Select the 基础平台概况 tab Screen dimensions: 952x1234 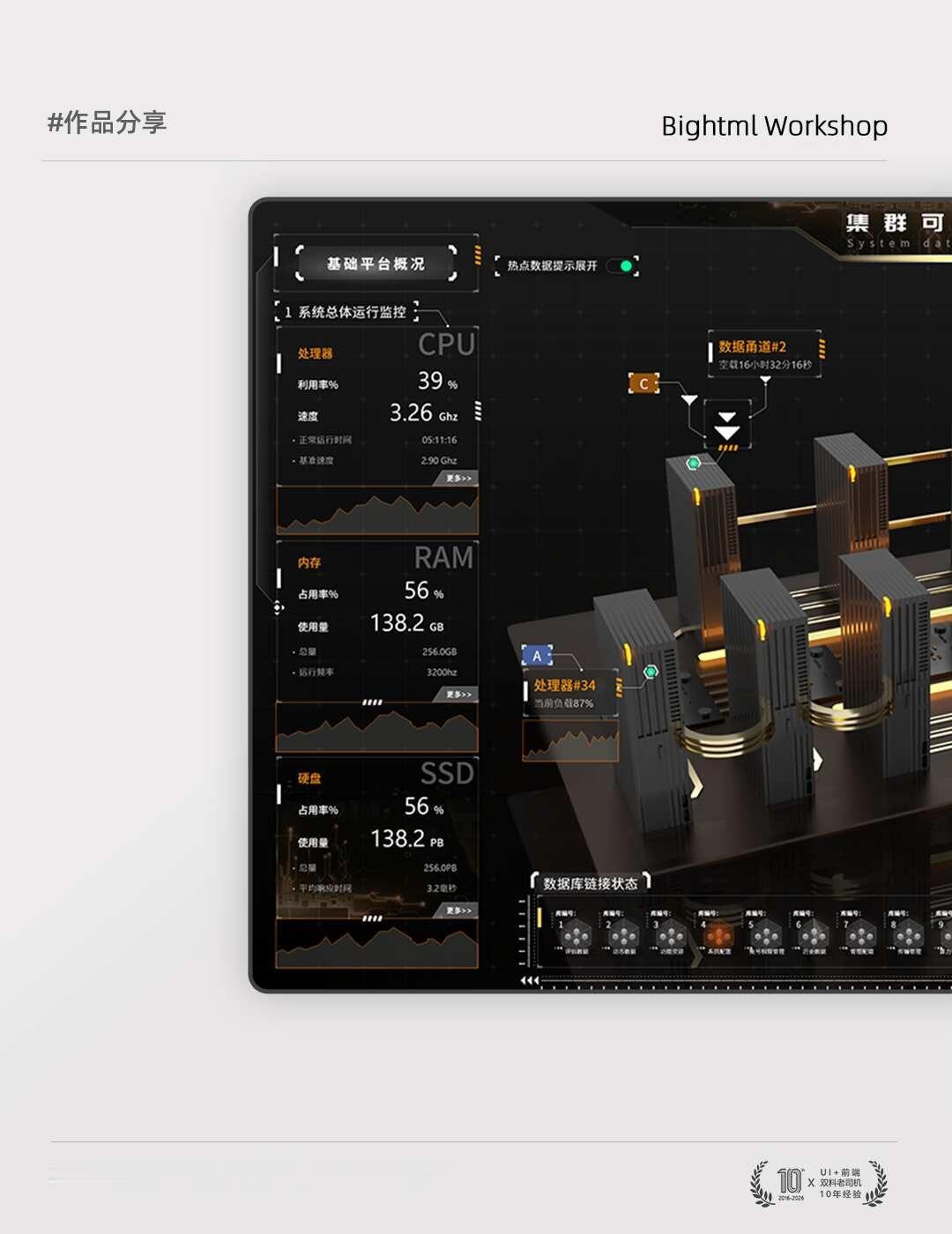coord(376,264)
